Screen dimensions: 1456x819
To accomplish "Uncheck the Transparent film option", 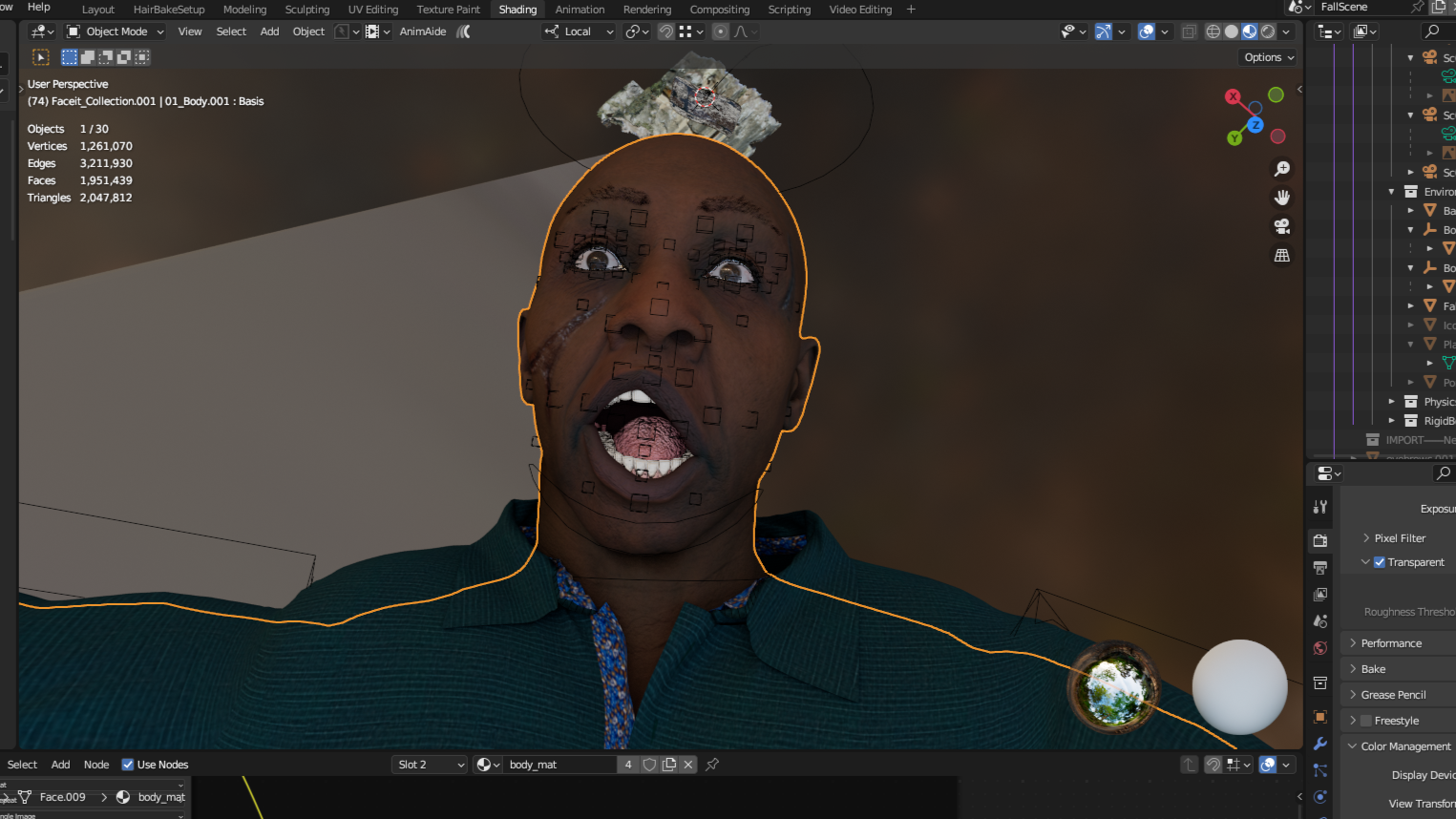I will tap(1379, 562).
